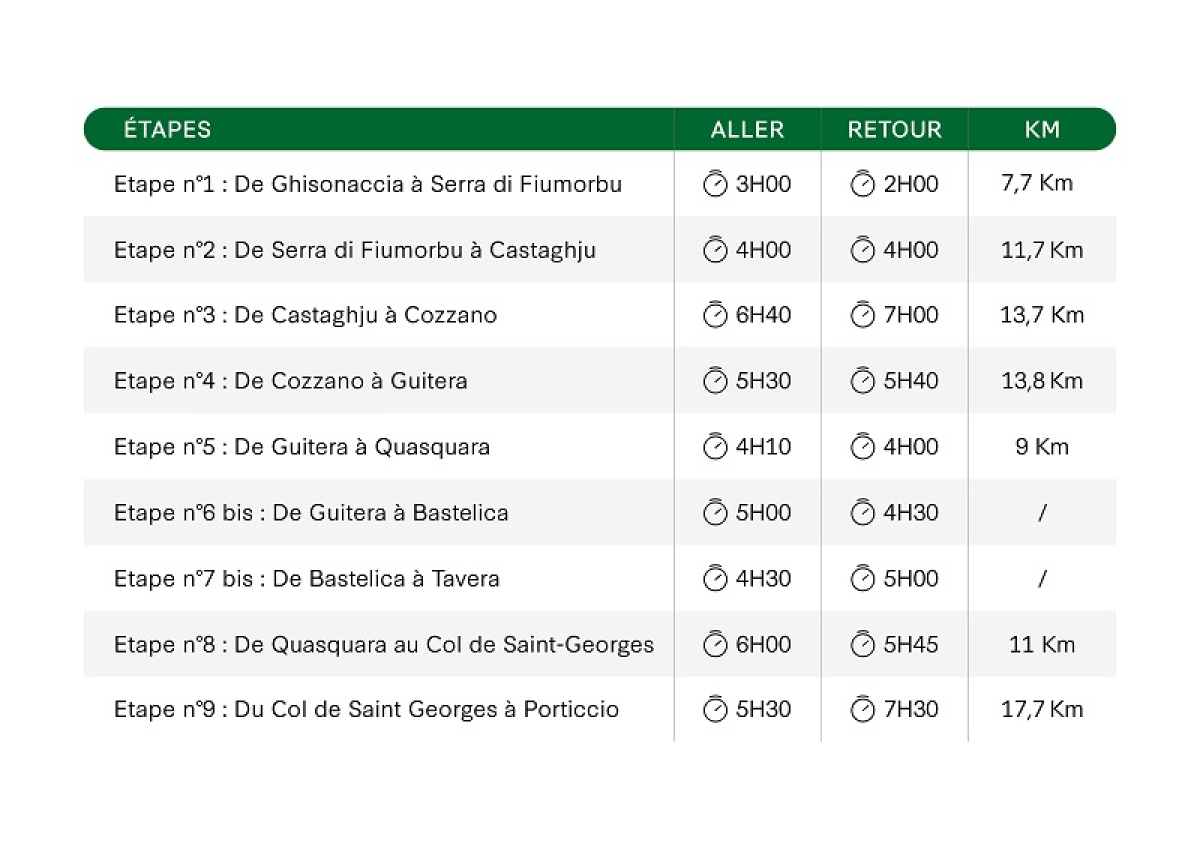Click the 17,7 Km distance cell

pyautogui.click(x=1042, y=709)
